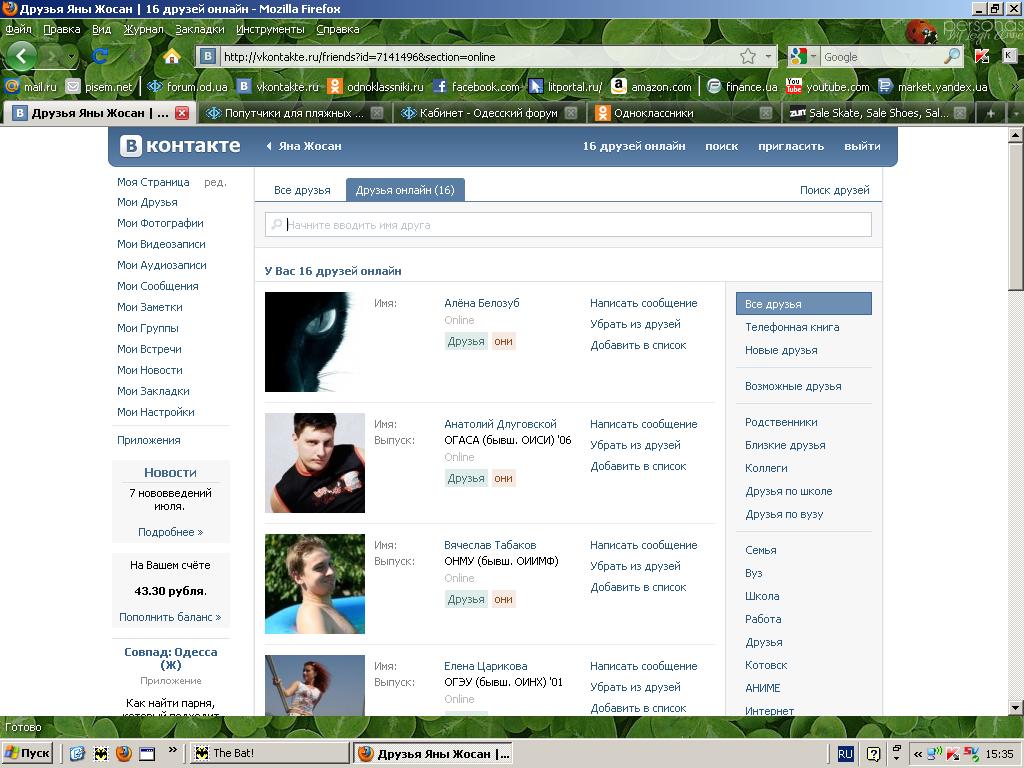This screenshot has width=1024, height=768.
Task: Click the page scrollbar down arrow
Action: (x=1016, y=707)
